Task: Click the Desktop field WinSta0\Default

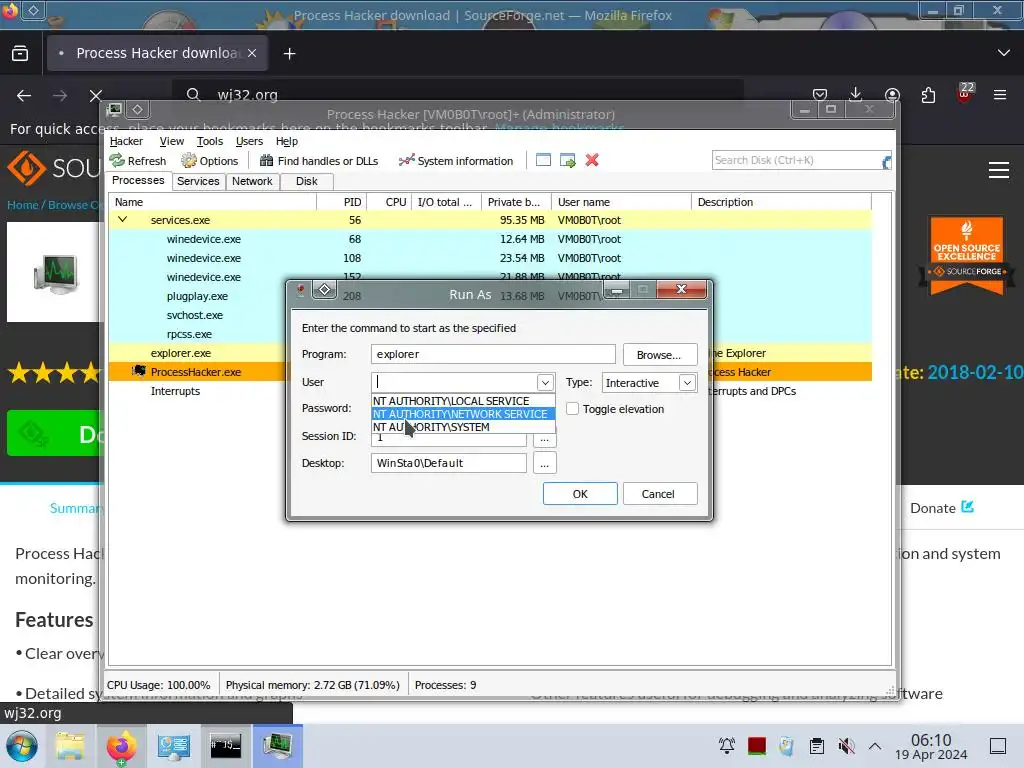Action: [449, 463]
